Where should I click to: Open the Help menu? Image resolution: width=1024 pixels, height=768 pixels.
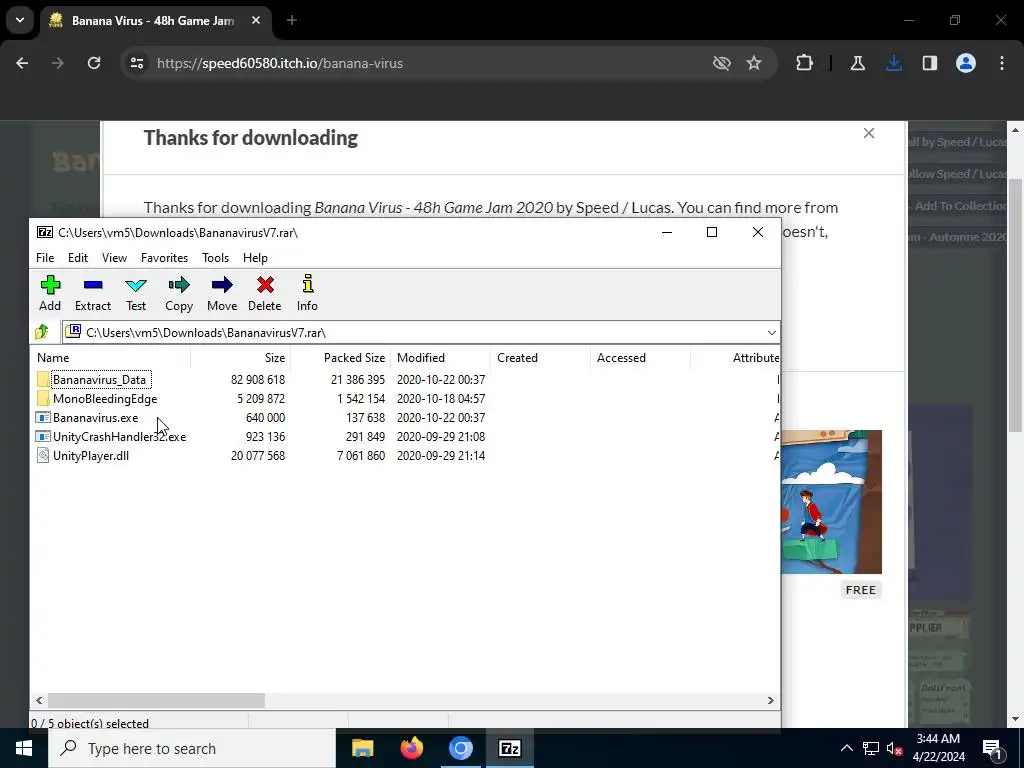tap(255, 258)
